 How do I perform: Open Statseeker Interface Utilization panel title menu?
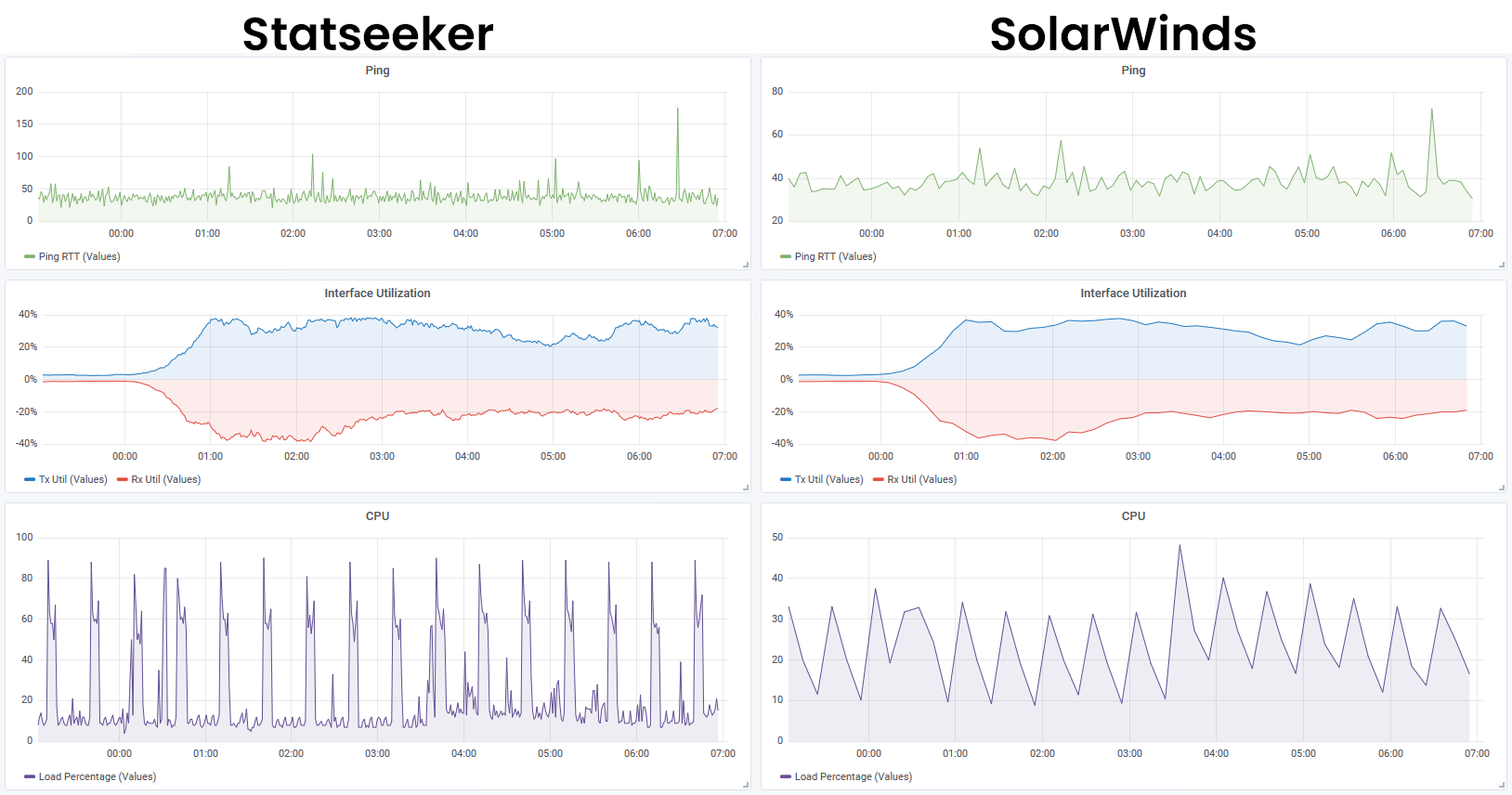(x=377, y=293)
